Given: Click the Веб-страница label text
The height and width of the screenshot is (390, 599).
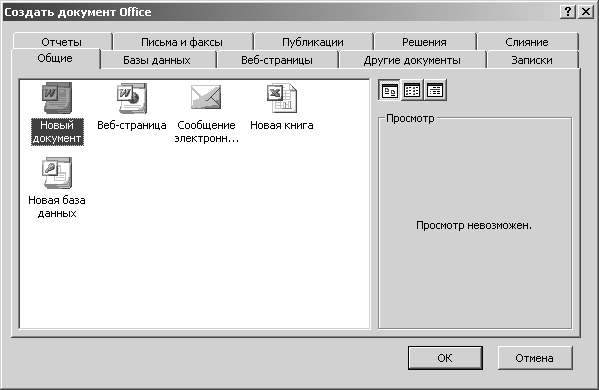Looking at the screenshot, I should coord(132,125).
